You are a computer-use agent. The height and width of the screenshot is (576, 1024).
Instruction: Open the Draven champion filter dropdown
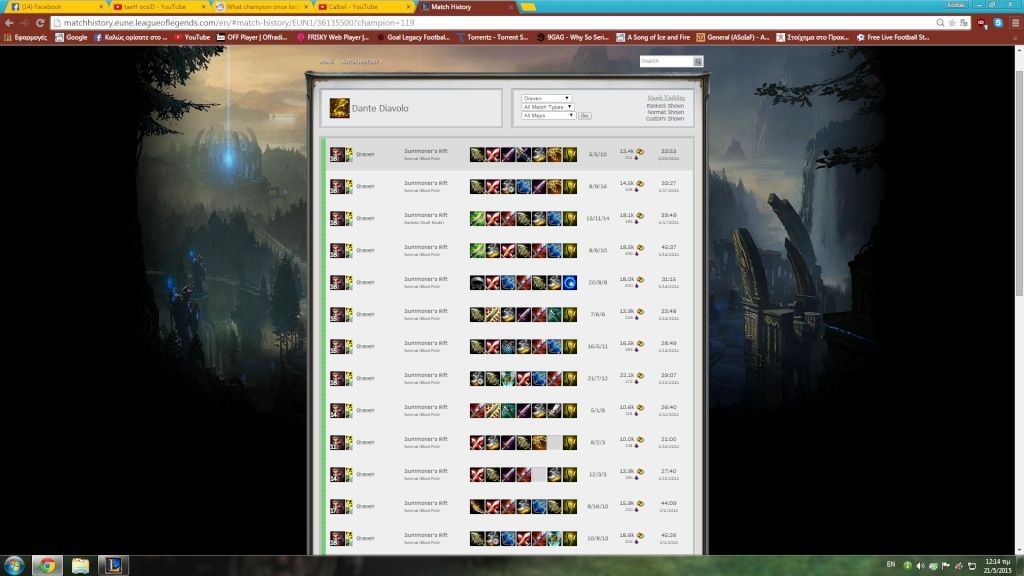click(546, 98)
